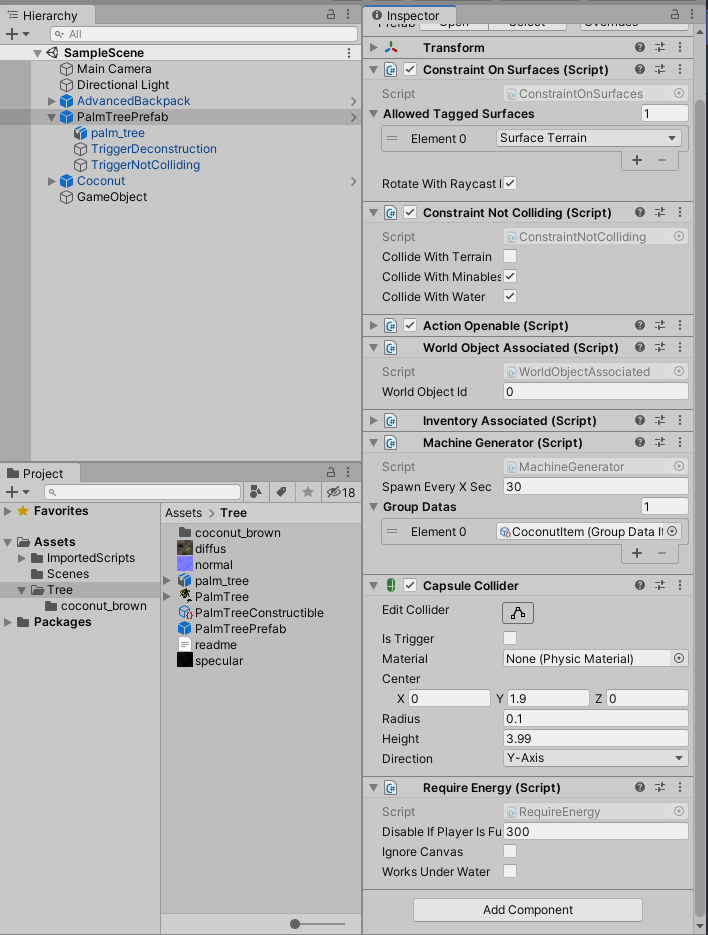The image size is (708, 935).
Task: Toggle Constraint On Surfaces enabled checkbox
Action: pos(410,69)
